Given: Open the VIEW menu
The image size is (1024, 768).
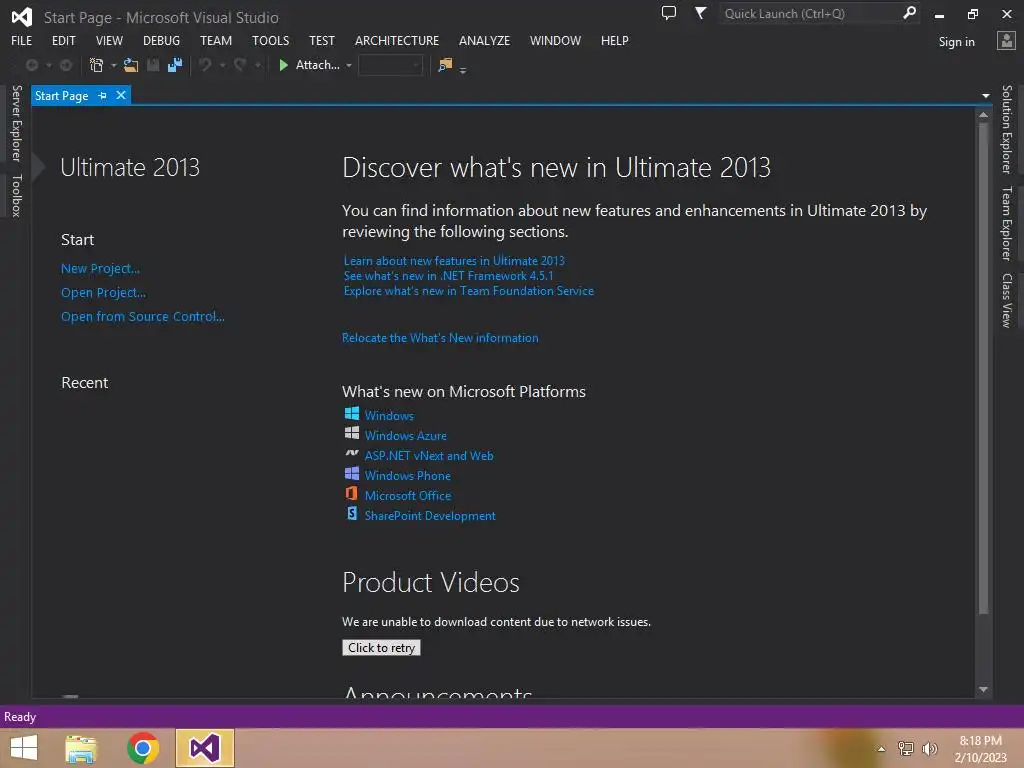Looking at the screenshot, I should click(109, 40).
